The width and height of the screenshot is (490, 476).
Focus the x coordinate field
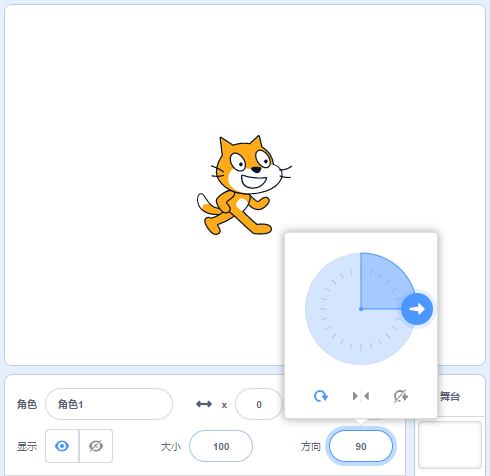(259, 404)
